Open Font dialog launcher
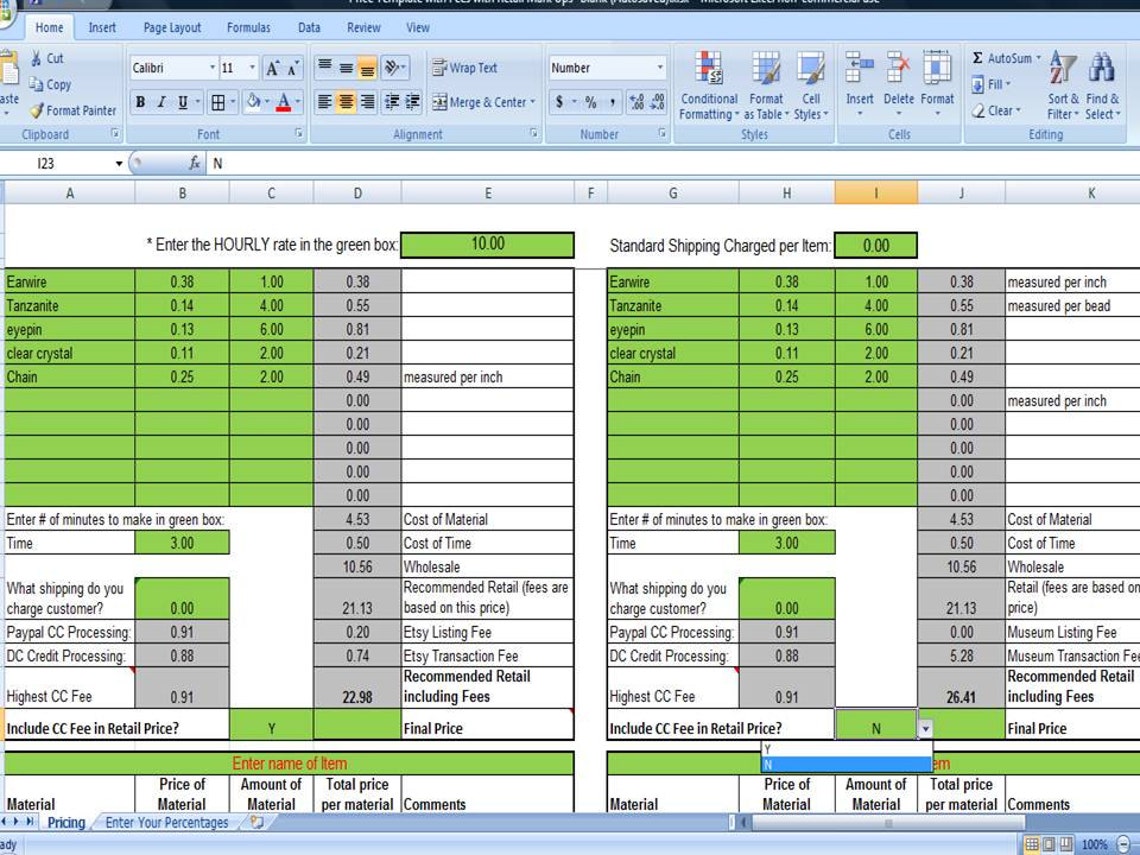This screenshot has height=855, width=1140. point(299,133)
